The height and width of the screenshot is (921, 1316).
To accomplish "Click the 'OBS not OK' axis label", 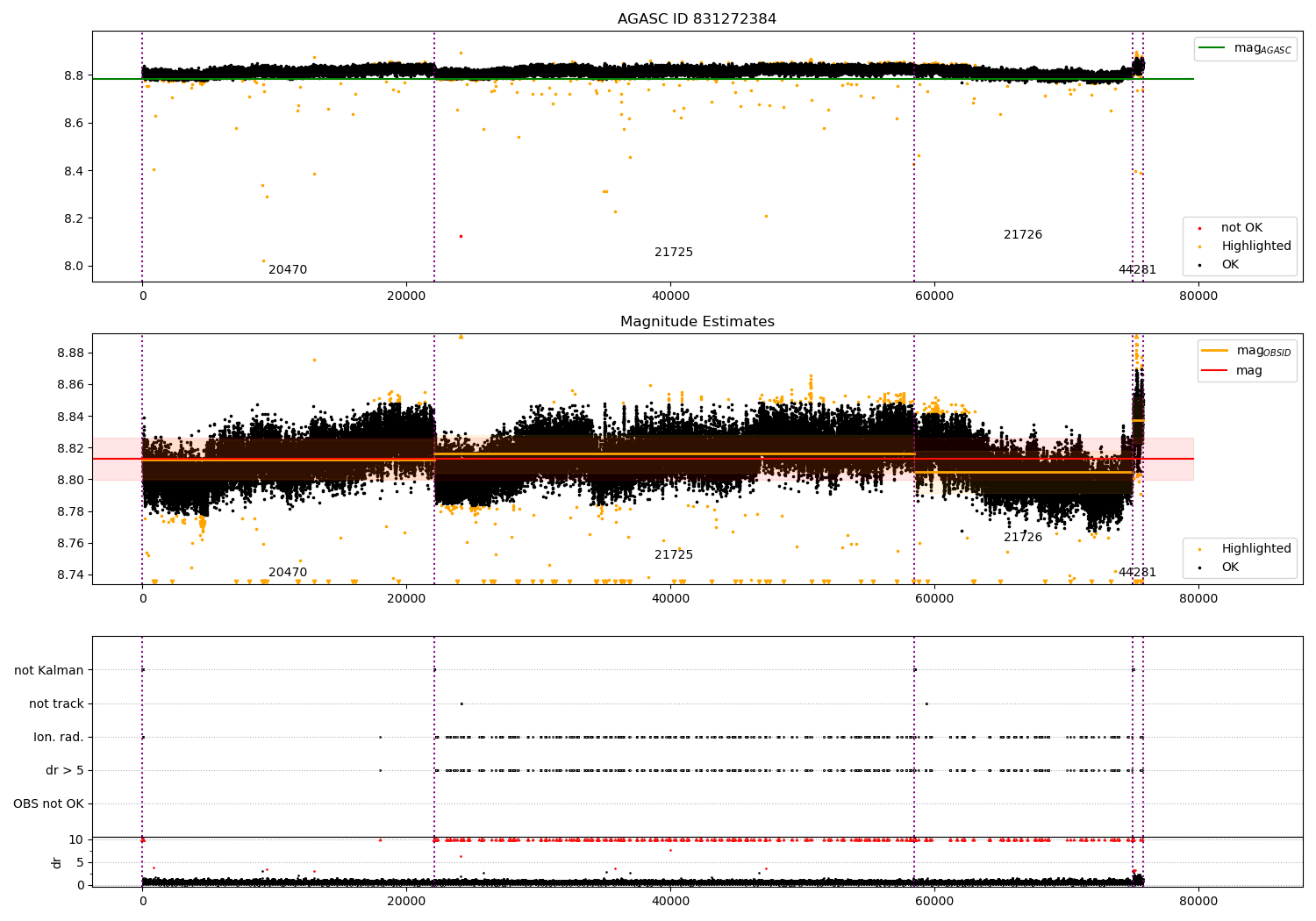I will click(x=48, y=803).
